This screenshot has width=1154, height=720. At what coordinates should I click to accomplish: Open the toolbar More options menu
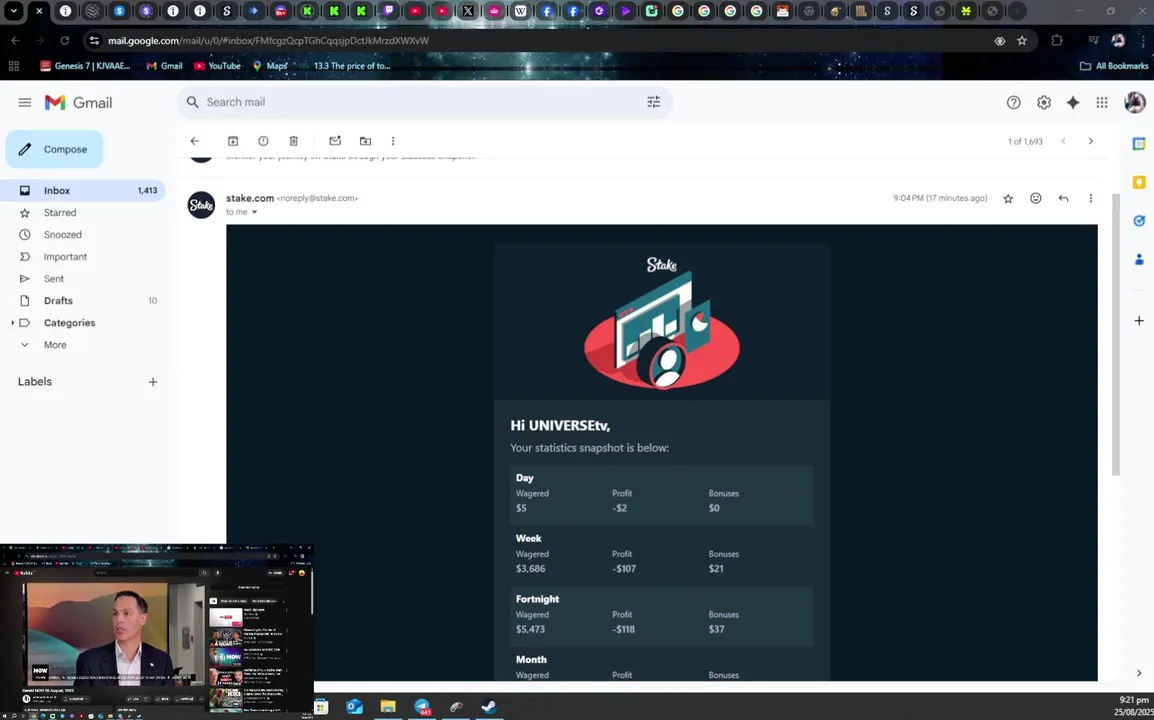pyautogui.click(x=393, y=141)
